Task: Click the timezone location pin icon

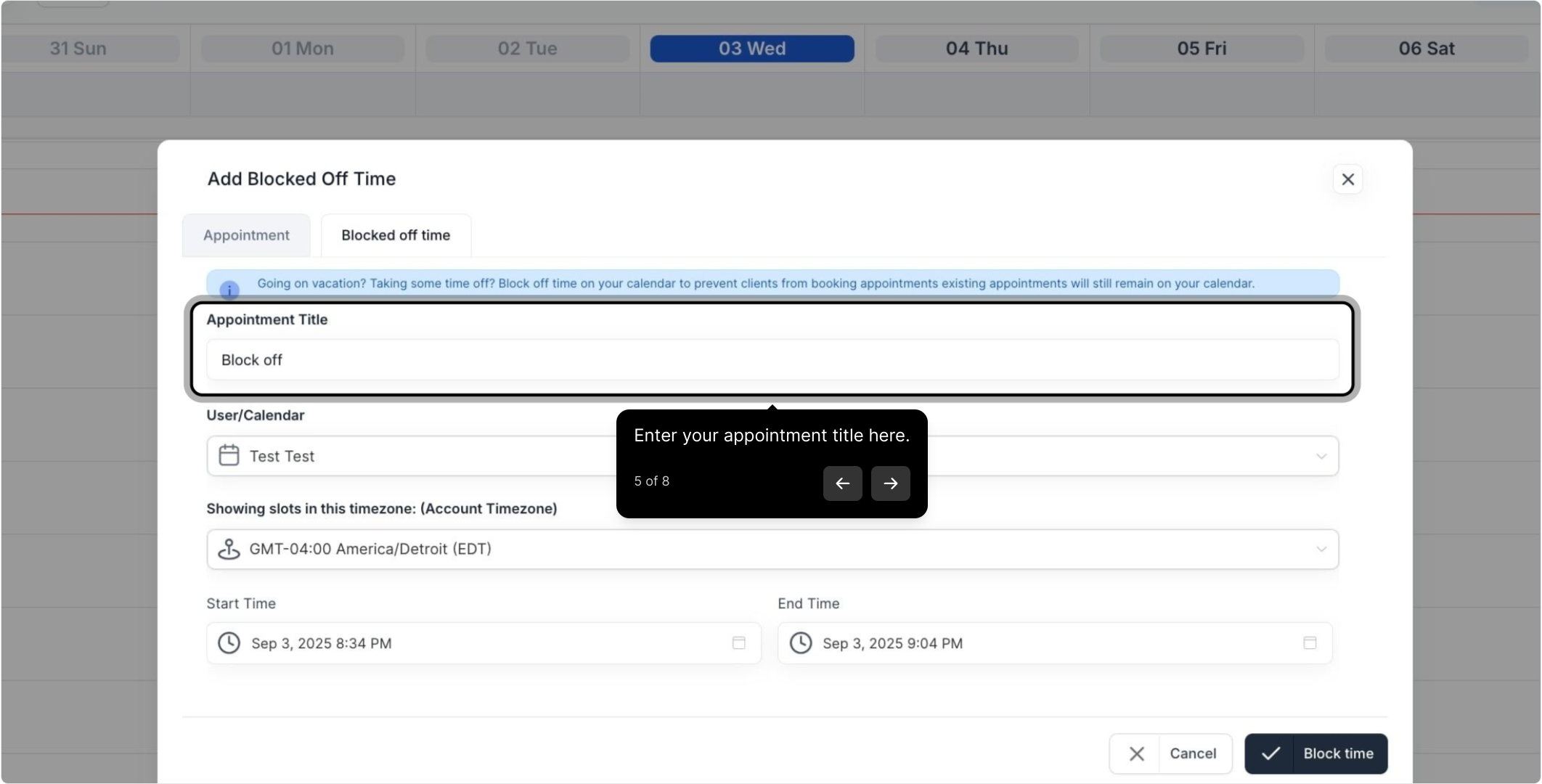Action: point(229,549)
